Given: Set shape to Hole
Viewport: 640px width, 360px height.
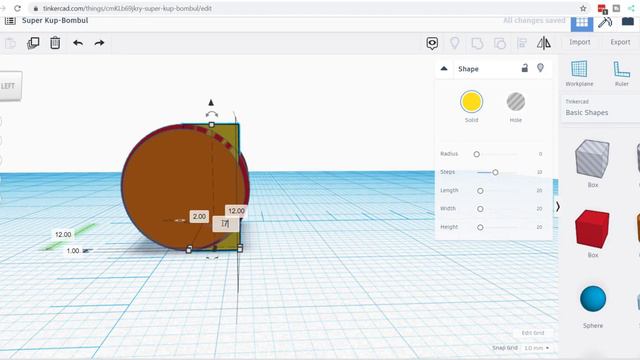Looking at the screenshot, I should pos(516,102).
